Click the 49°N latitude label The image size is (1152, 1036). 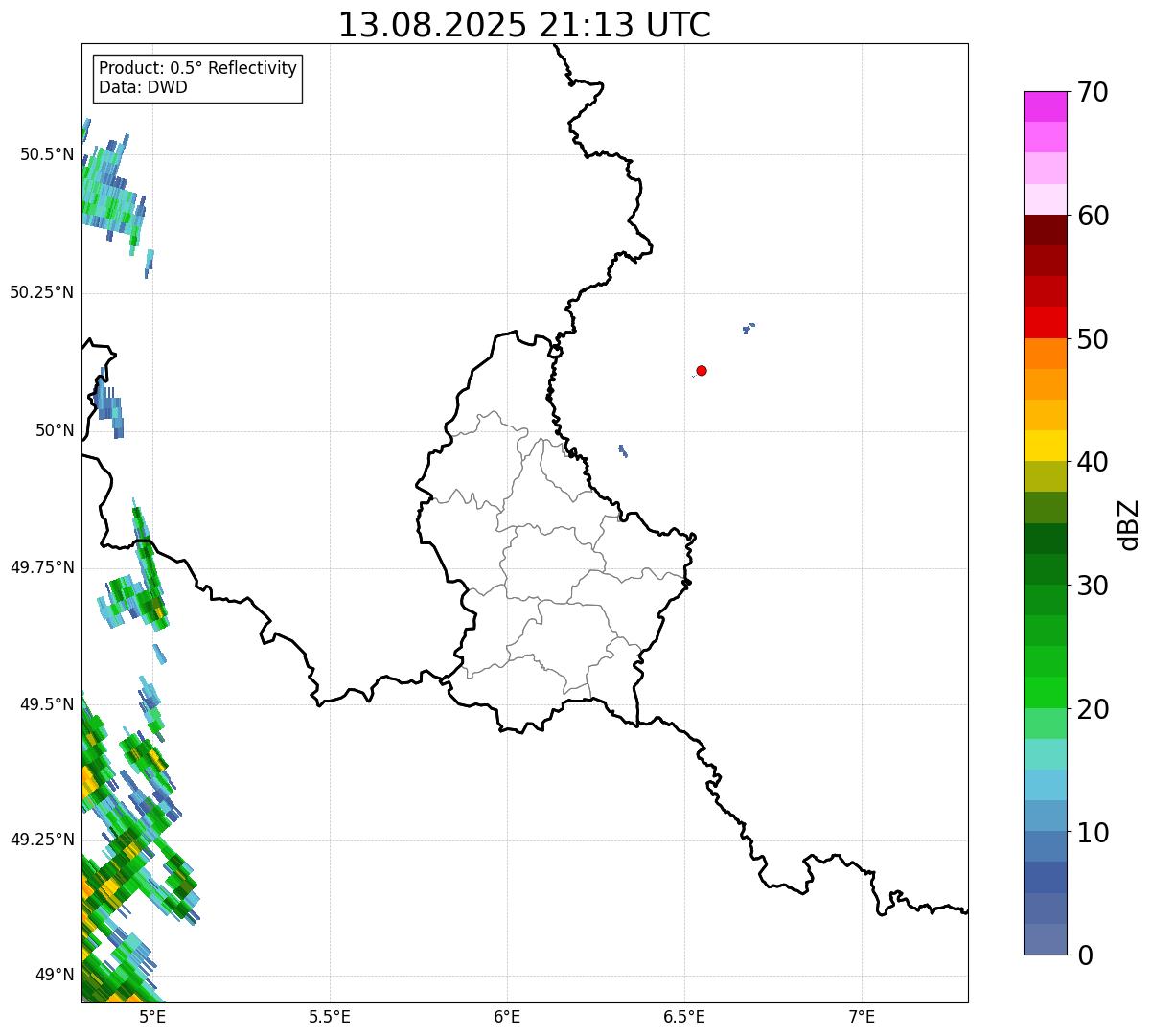(x=55, y=976)
